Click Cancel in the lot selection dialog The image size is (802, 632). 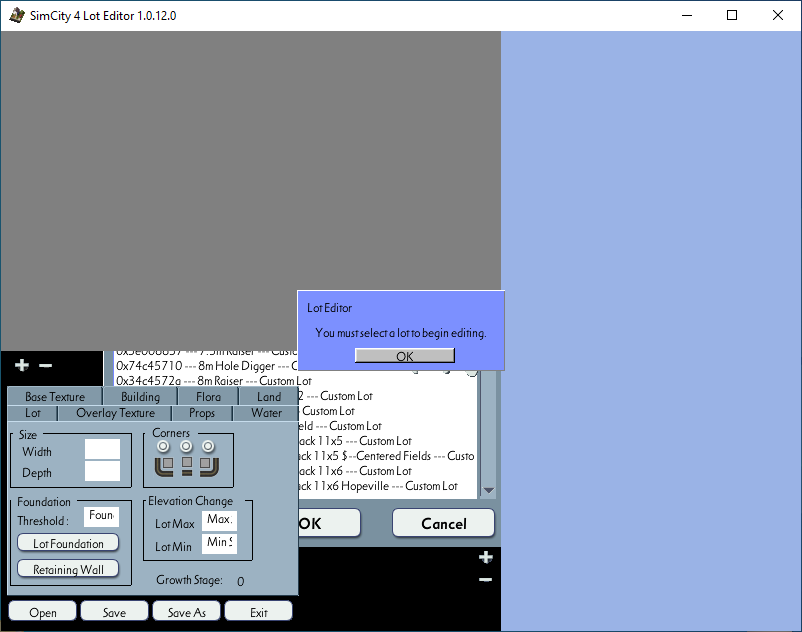[x=443, y=523]
